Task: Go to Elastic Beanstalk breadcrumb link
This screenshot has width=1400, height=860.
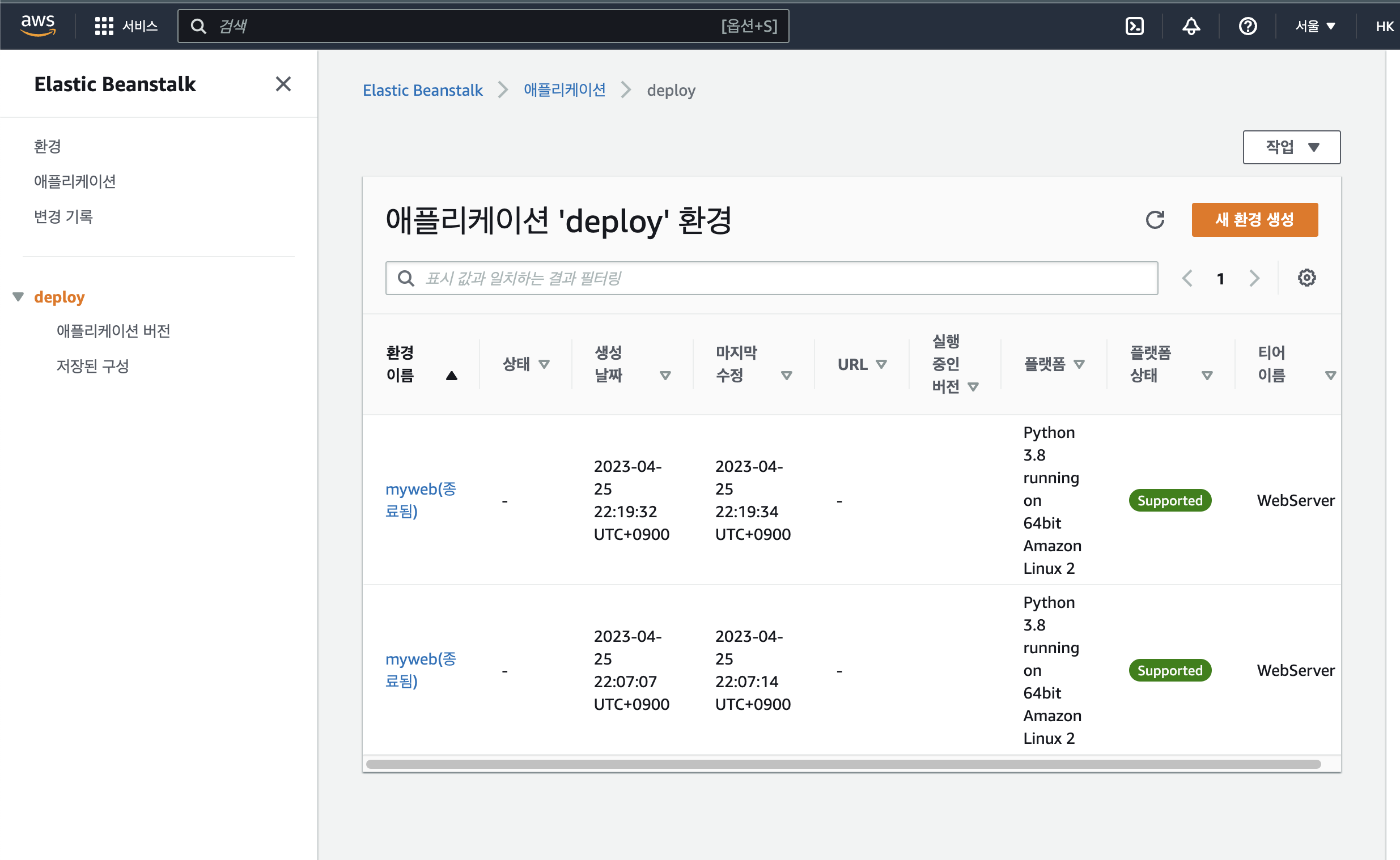Action: tap(422, 90)
